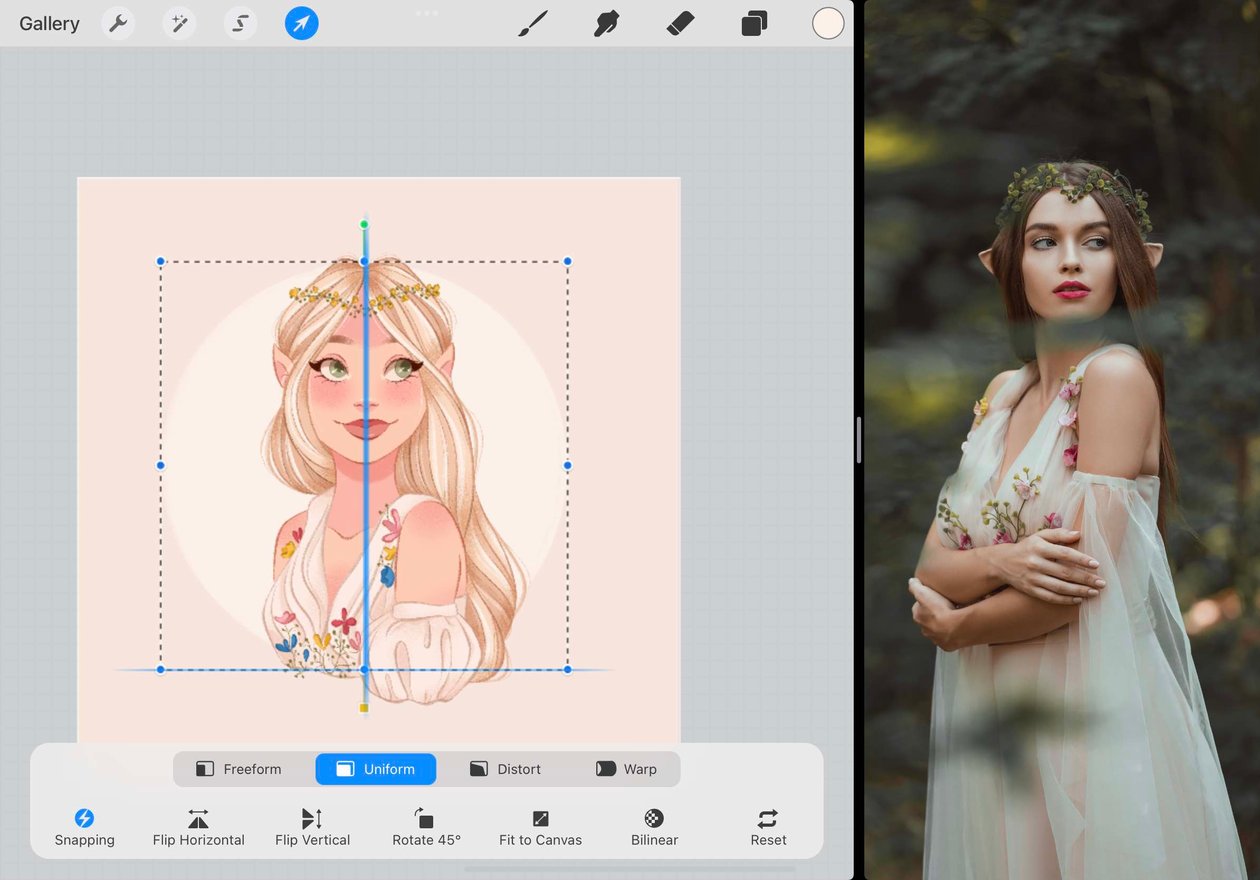Open the Actions wrench menu
Screen dimensions: 1260x880
click(118, 23)
